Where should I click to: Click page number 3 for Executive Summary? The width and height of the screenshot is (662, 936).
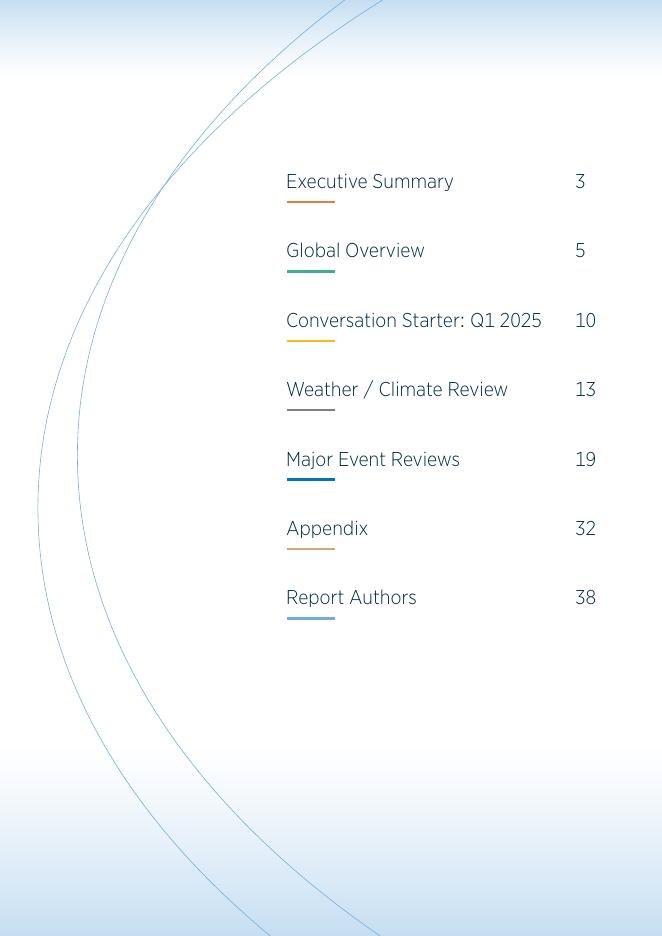(580, 182)
